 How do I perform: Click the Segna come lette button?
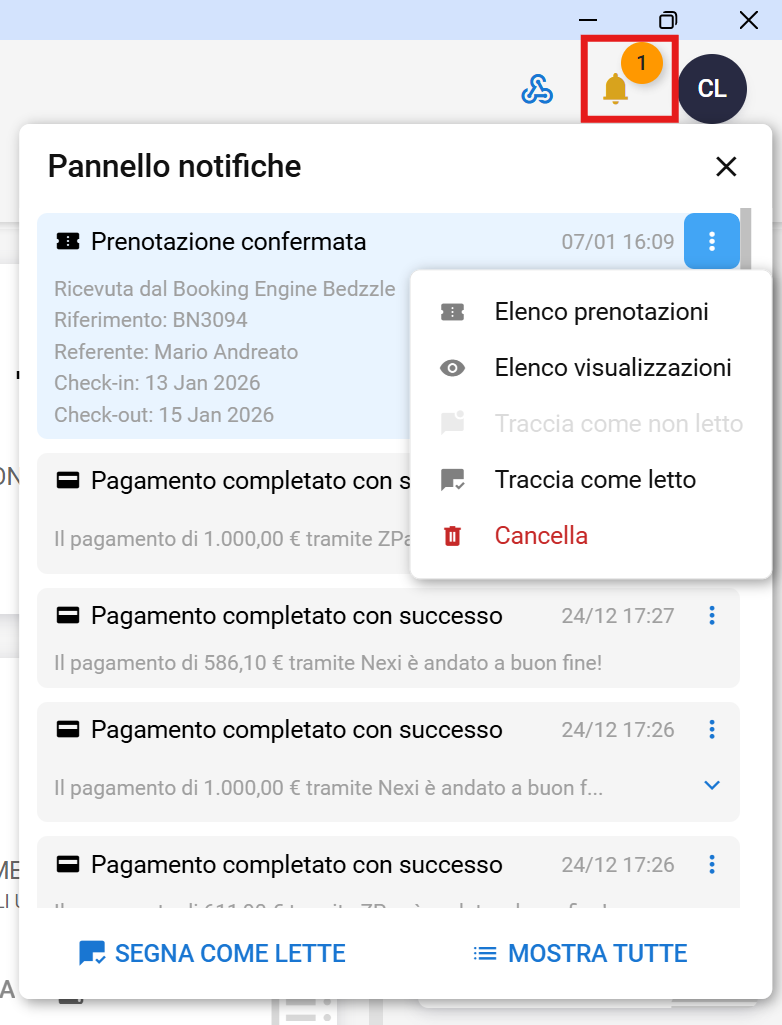pyautogui.click(x=212, y=953)
